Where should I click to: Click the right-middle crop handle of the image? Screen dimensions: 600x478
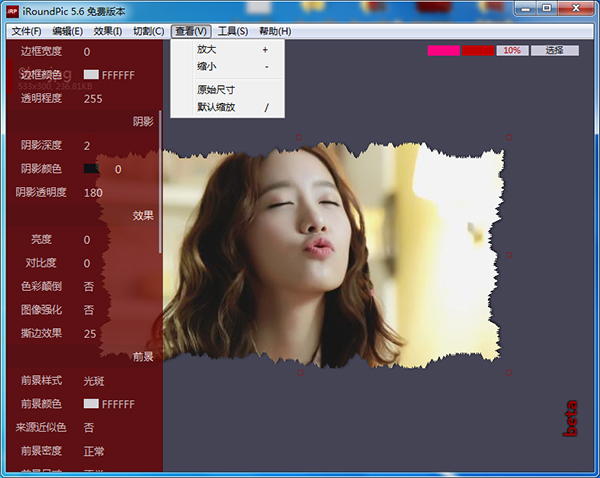point(508,255)
